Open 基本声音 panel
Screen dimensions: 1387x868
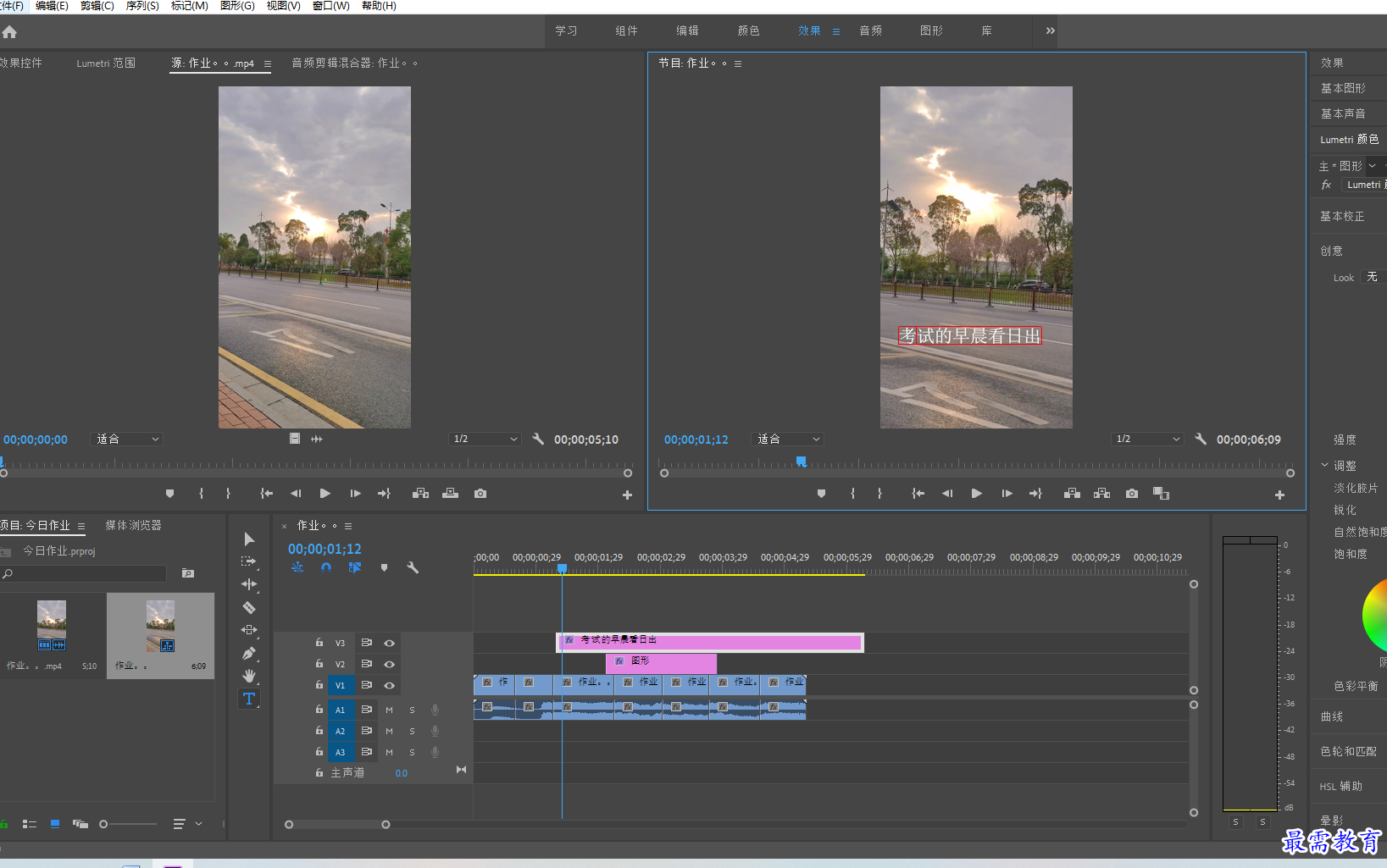(1343, 113)
